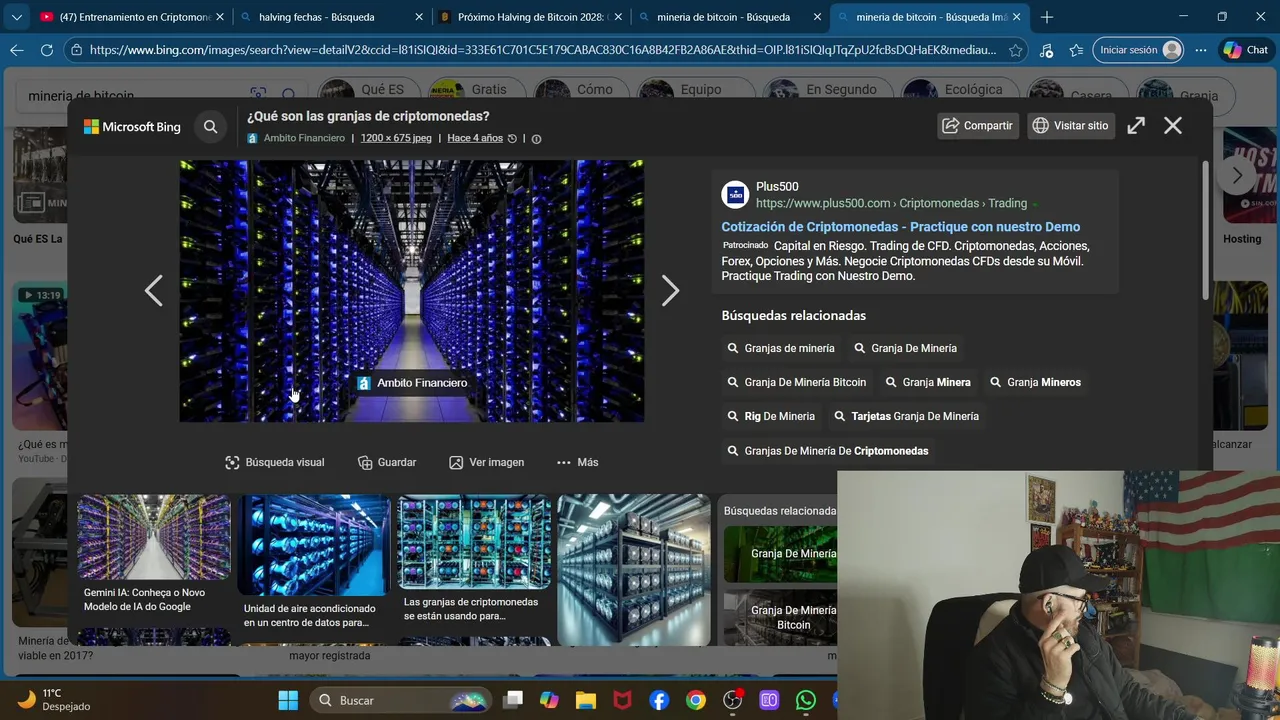Open WhatsApp from the taskbar
Image resolution: width=1280 pixels, height=720 pixels.
(806, 700)
